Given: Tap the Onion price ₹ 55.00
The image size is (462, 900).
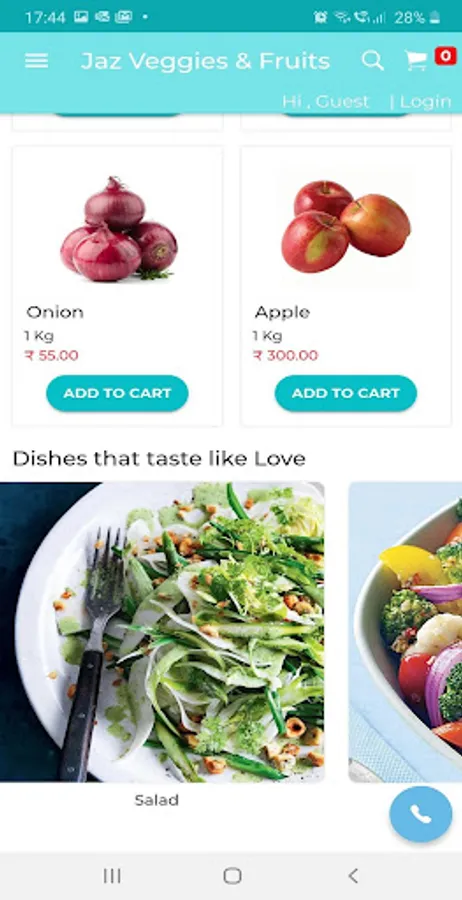Looking at the screenshot, I should pos(52,355).
